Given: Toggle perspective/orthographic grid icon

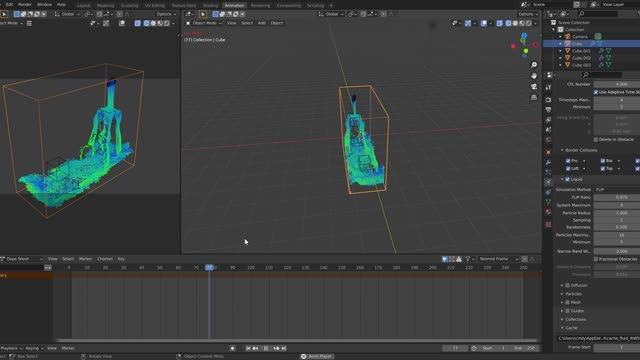Looking at the screenshot, I should [534, 97].
